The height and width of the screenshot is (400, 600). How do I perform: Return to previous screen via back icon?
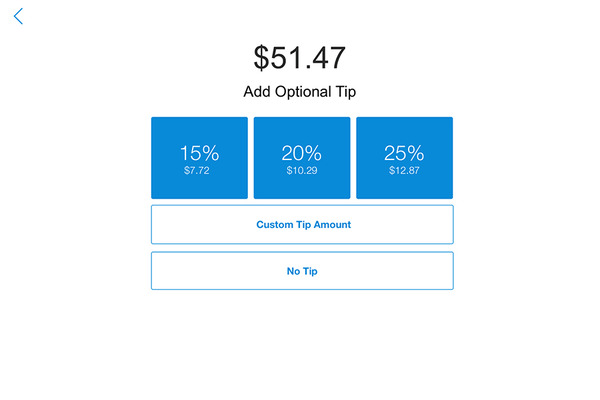[18, 16]
